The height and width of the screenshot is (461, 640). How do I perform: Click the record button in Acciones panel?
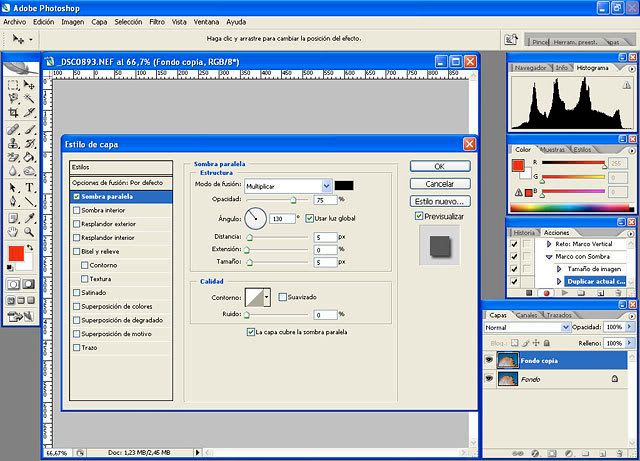[547, 293]
